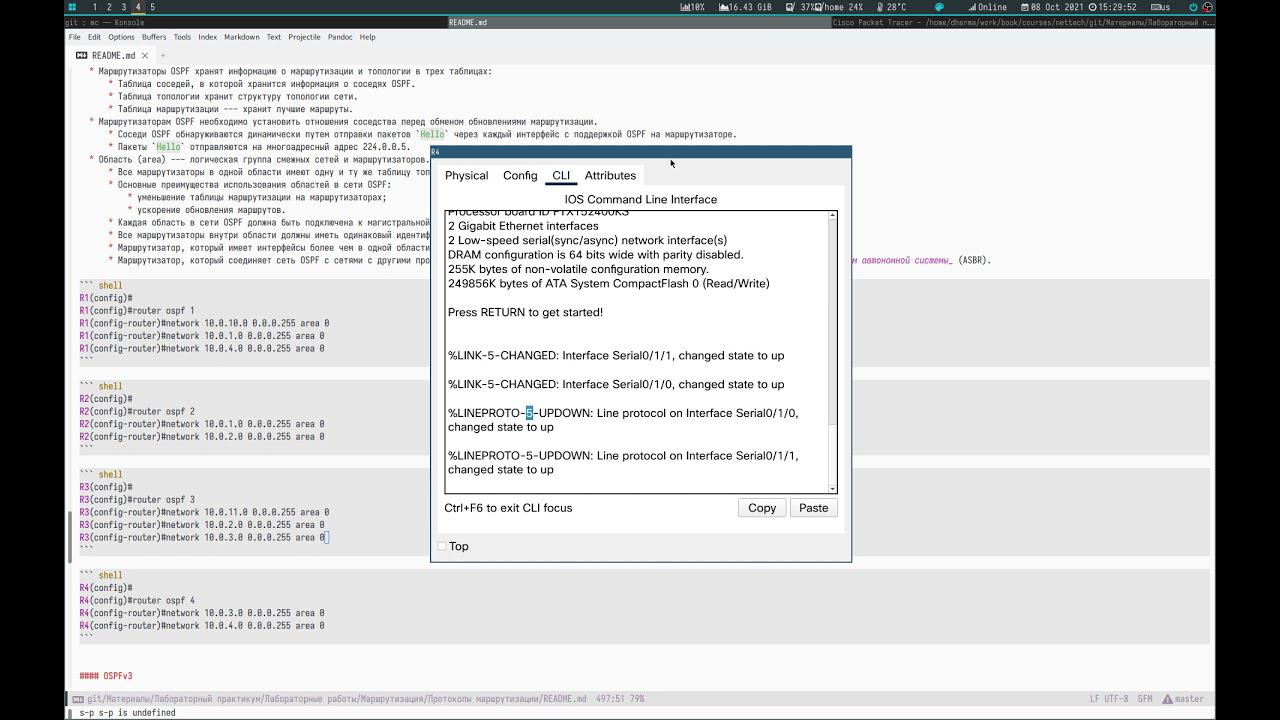Click the LF UTF-8 encoding indicator
The image size is (1280, 720).
[x=1109, y=699]
